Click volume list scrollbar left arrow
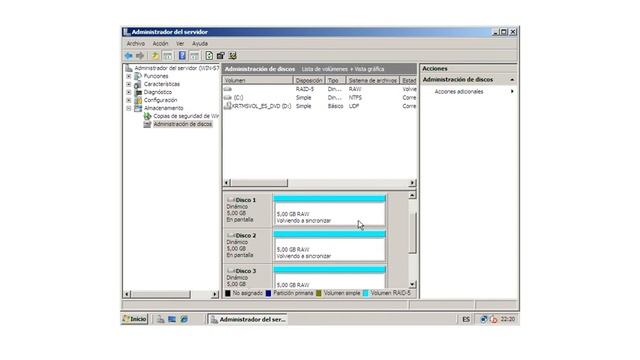Screen dimensions: 640x360 (x=227, y=182)
